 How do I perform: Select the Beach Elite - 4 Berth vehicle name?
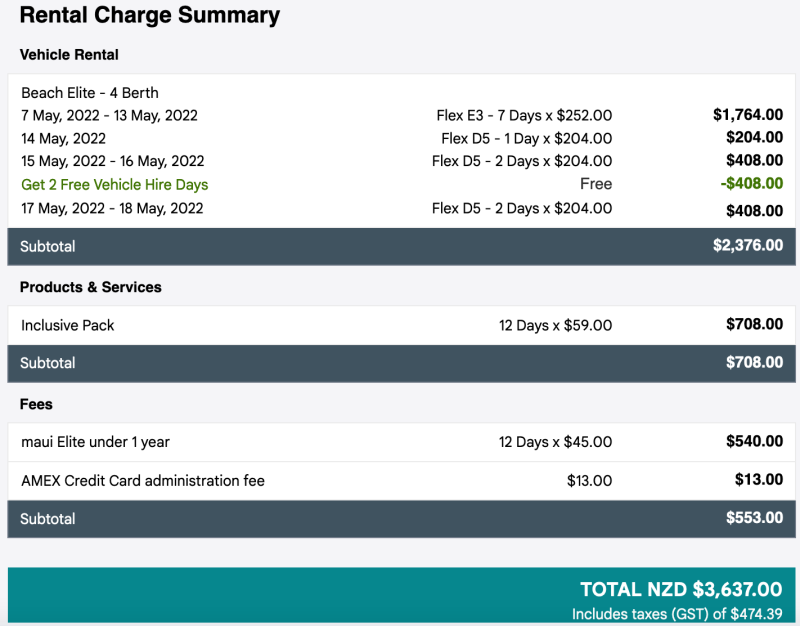tap(90, 93)
